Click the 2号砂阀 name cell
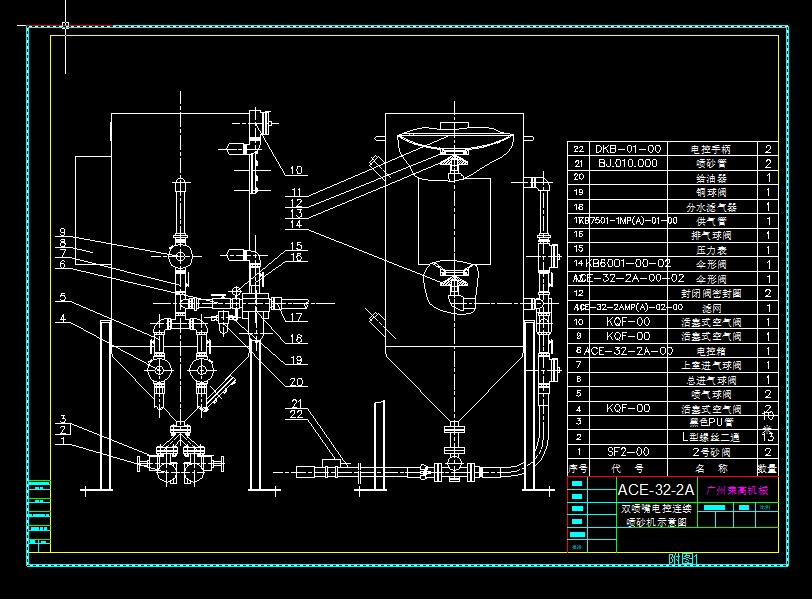 pos(711,452)
